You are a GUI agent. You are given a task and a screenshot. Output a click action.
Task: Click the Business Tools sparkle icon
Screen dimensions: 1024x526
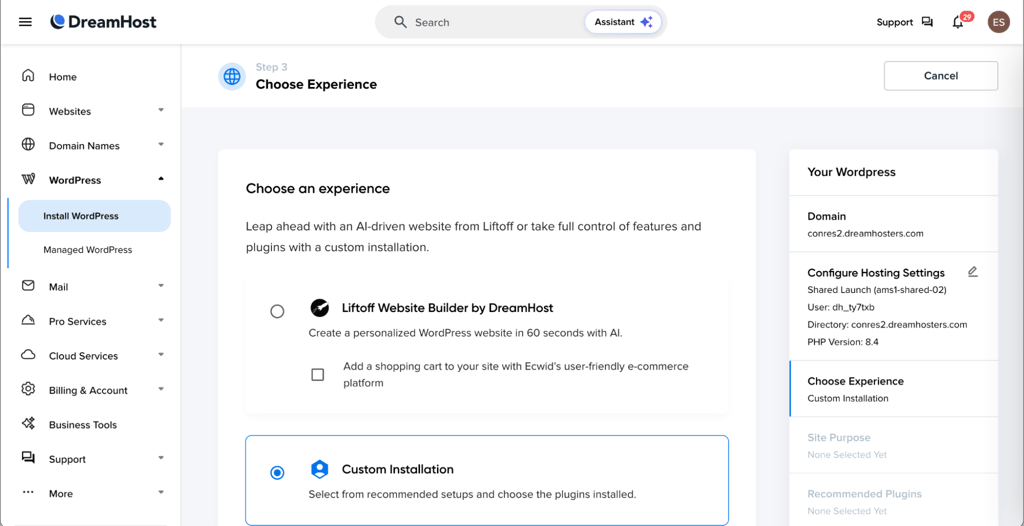point(28,423)
